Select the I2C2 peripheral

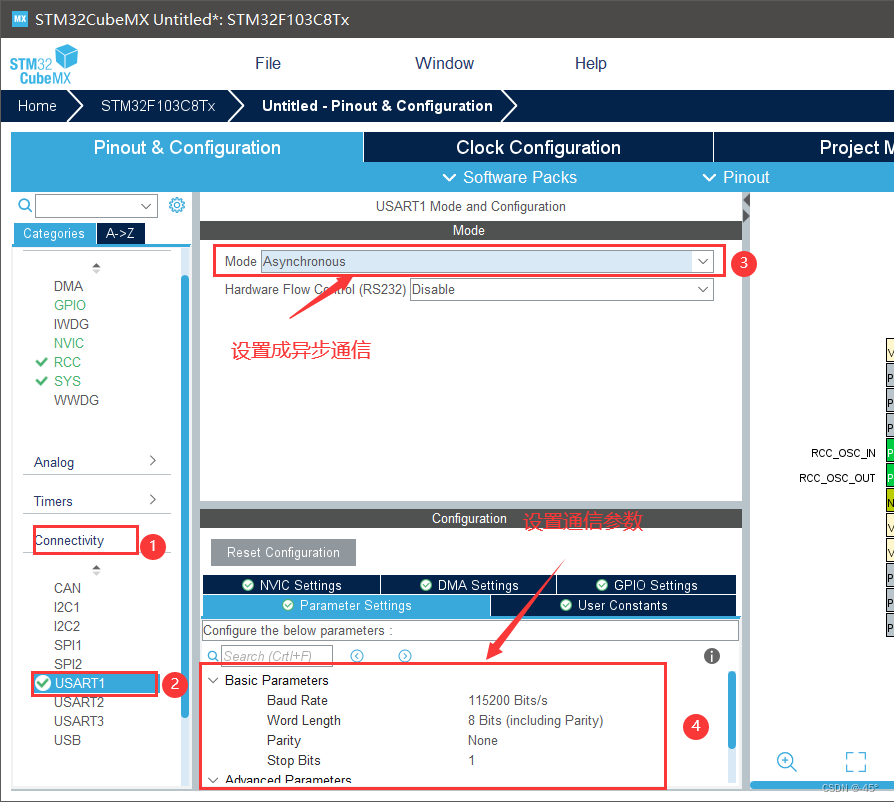(67, 626)
